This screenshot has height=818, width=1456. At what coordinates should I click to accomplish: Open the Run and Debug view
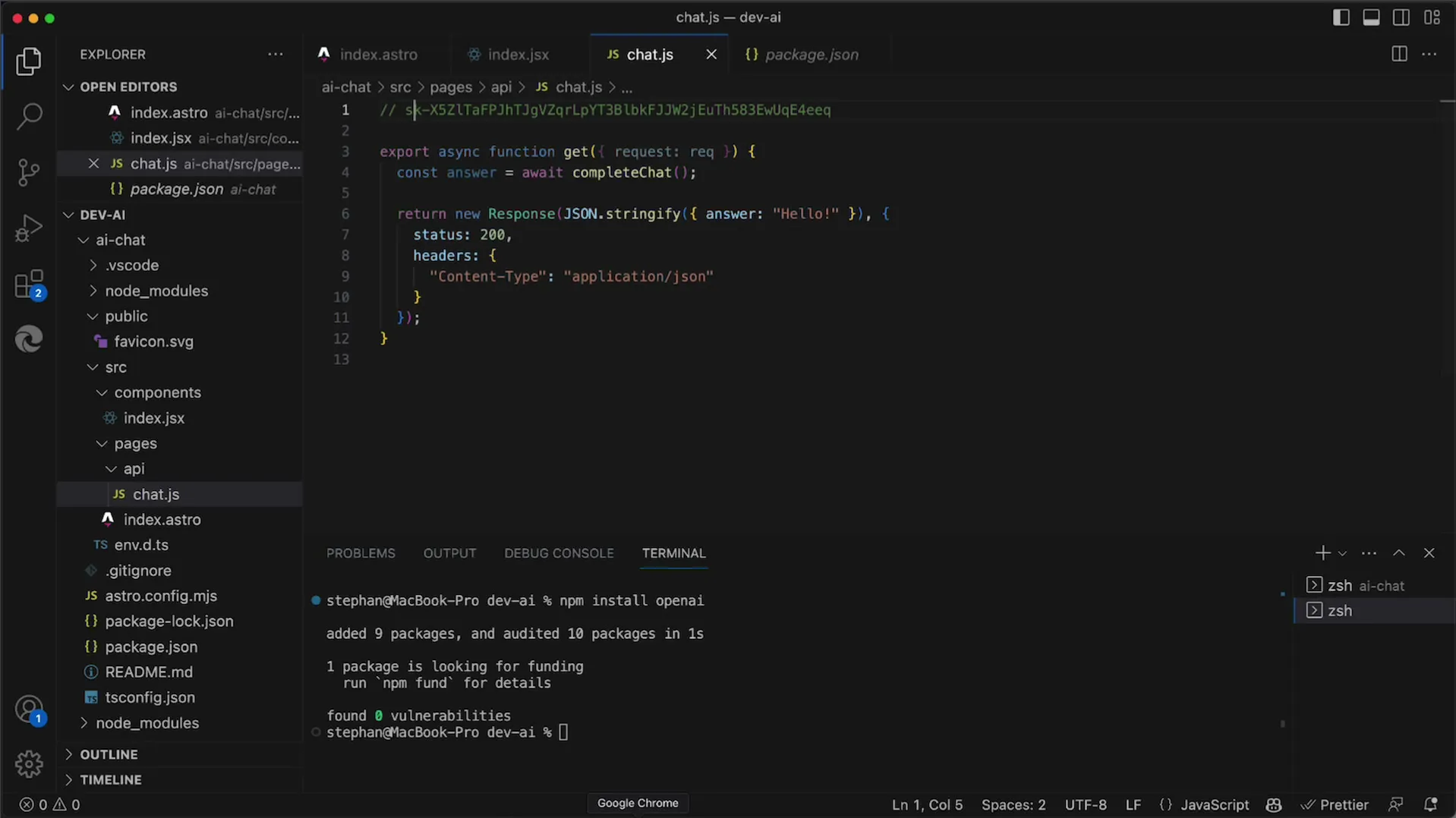pos(29,228)
